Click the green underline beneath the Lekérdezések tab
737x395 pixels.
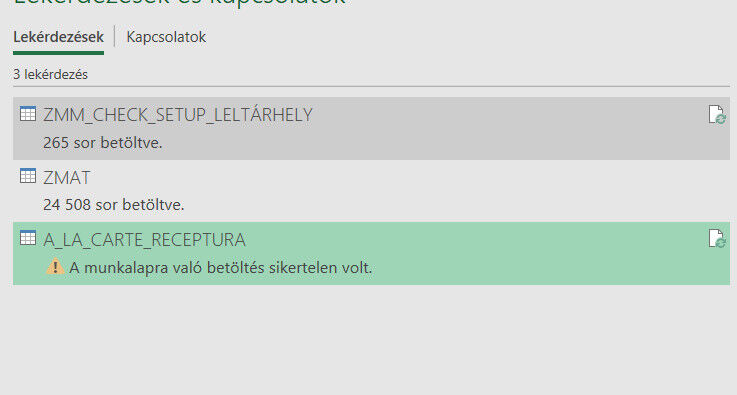click(58, 53)
